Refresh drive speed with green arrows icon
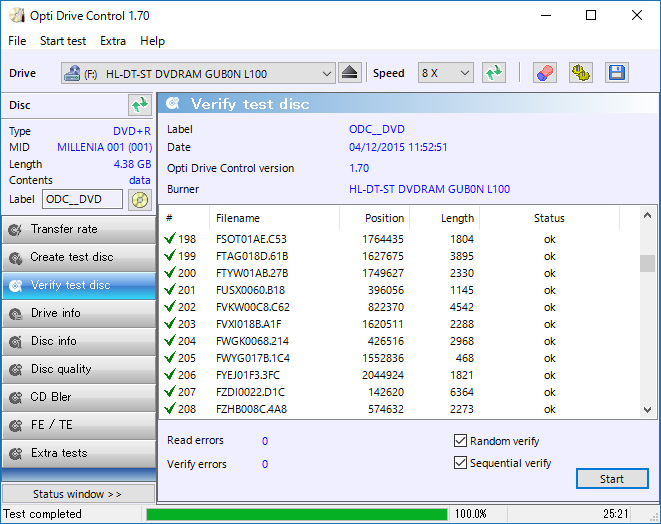The height and width of the screenshot is (524, 661). pyautogui.click(x=494, y=73)
